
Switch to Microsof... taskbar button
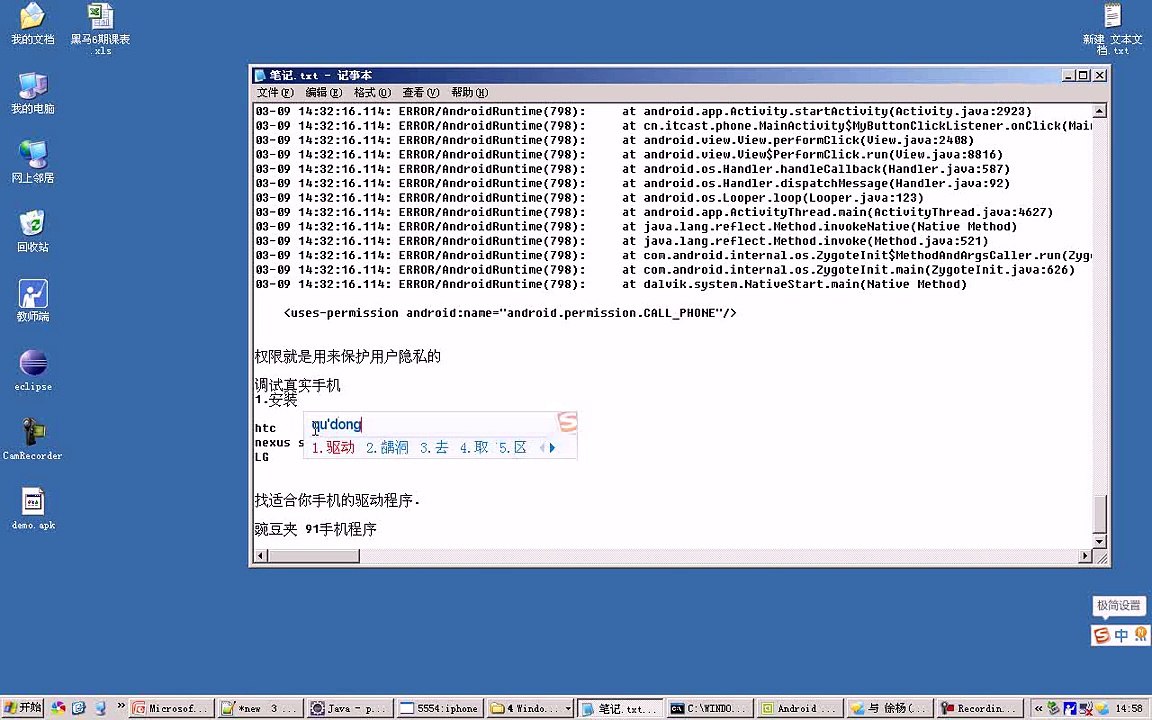(173, 708)
